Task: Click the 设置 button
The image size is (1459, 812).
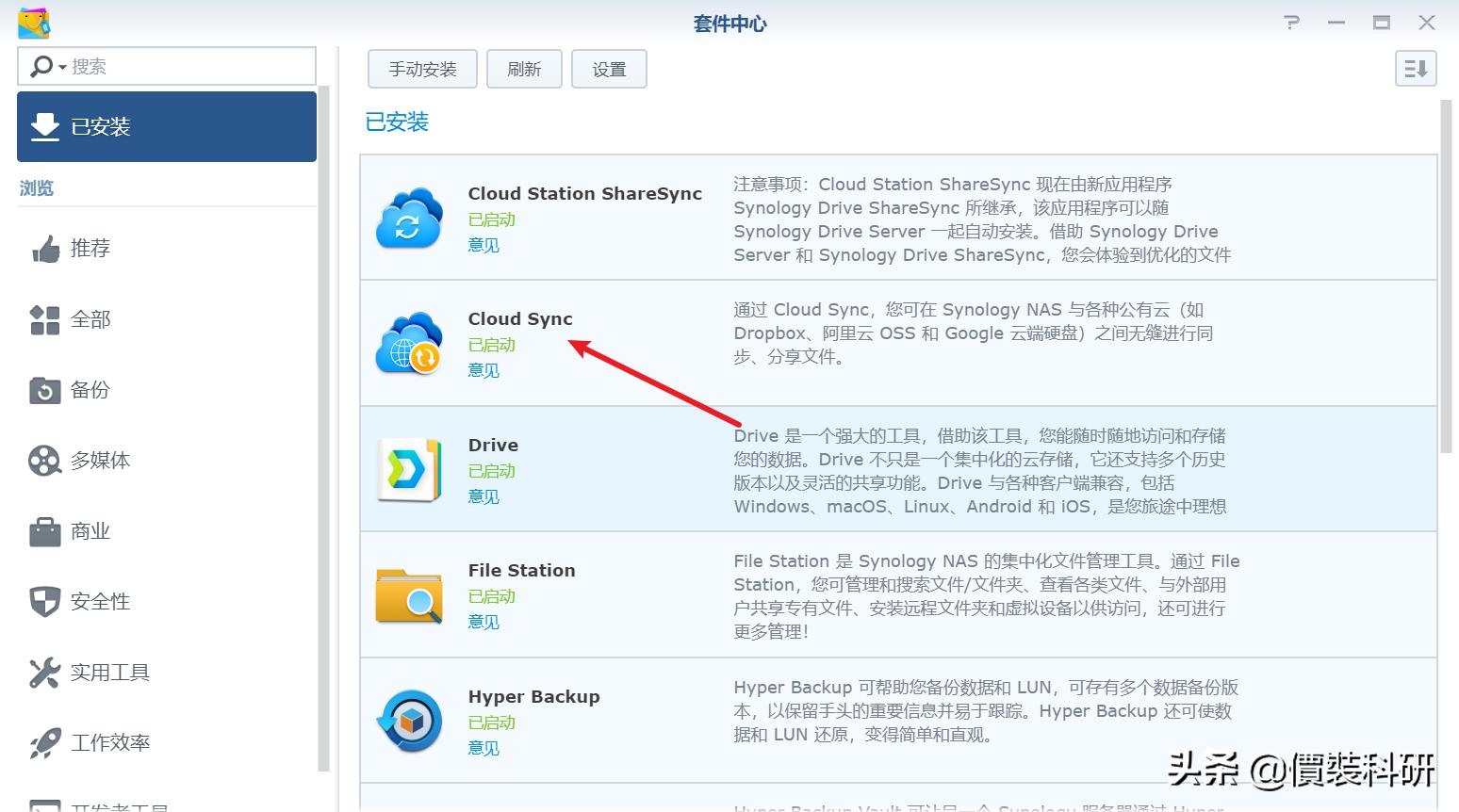Action: click(x=609, y=68)
